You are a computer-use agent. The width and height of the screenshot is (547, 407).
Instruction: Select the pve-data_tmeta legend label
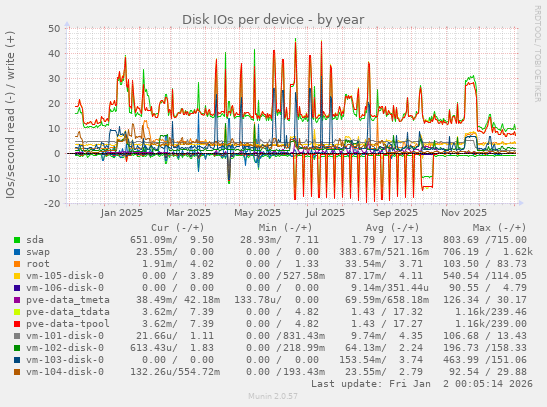[x=68, y=300]
